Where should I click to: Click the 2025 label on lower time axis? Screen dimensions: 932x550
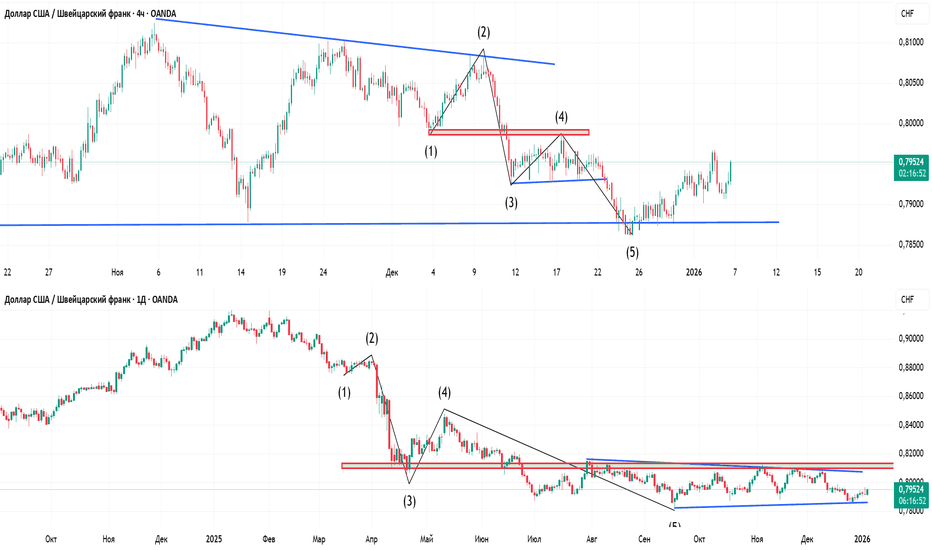click(x=215, y=537)
